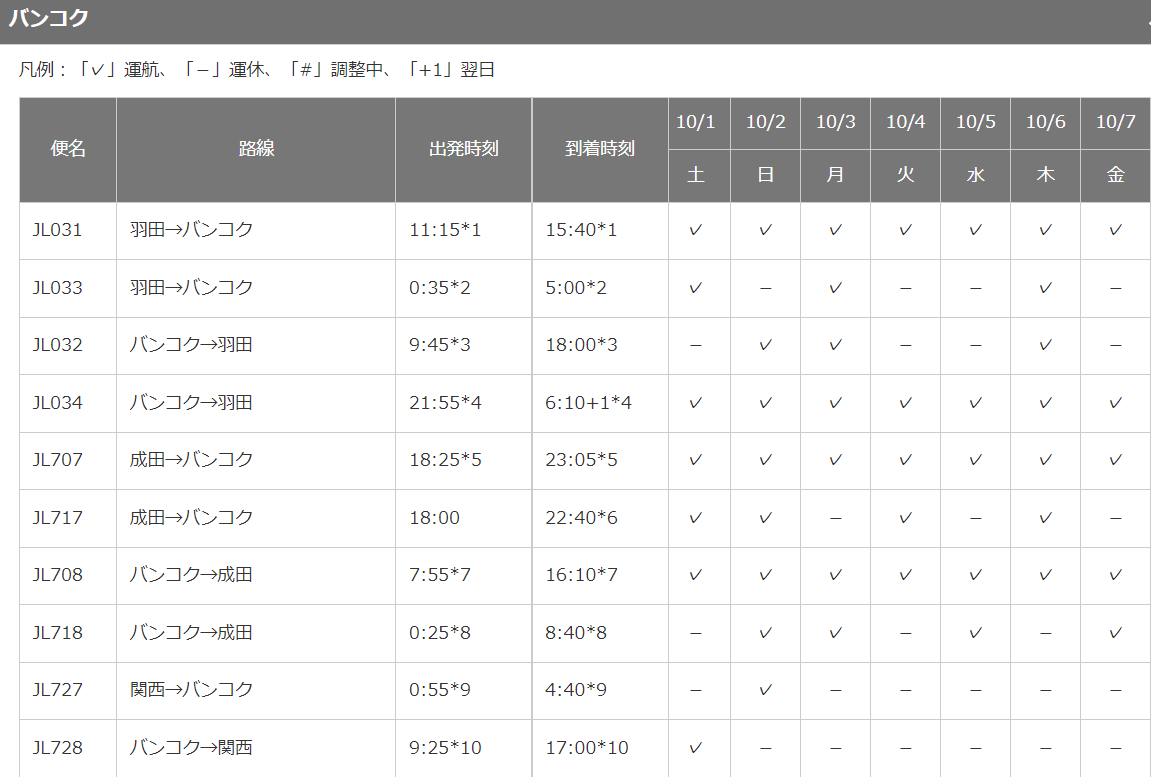This screenshot has height=777, width=1151.
Task: Click the 10/1 checkmark in the JL728 row
Action: (695, 748)
